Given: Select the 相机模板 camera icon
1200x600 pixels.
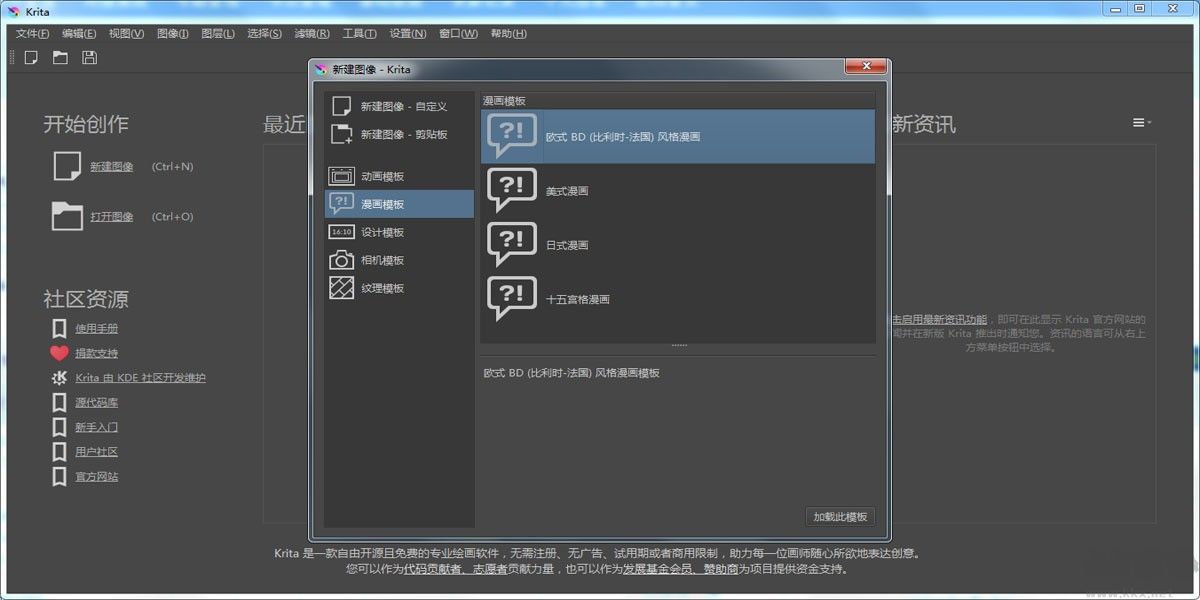Looking at the screenshot, I should pos(340,259).
